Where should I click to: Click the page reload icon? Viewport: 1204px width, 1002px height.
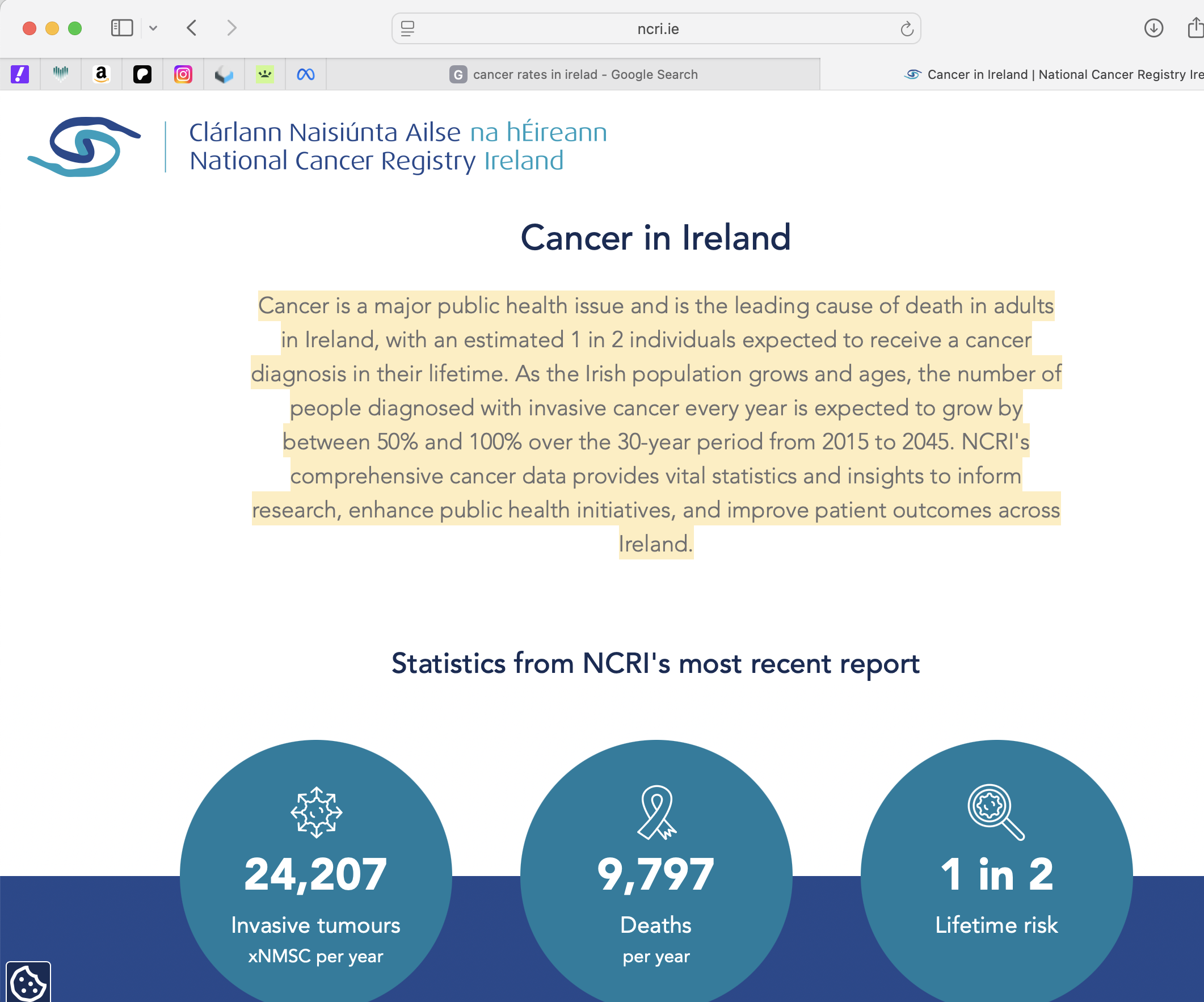pyautogui.click(x=906, y=29)
